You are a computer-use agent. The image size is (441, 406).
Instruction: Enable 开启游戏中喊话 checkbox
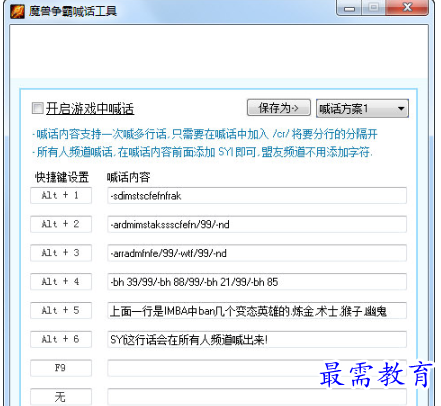point(37,108)
